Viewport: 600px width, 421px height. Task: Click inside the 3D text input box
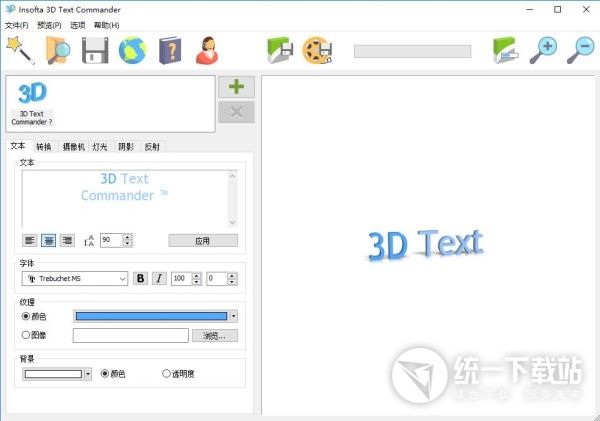[125, 199]
